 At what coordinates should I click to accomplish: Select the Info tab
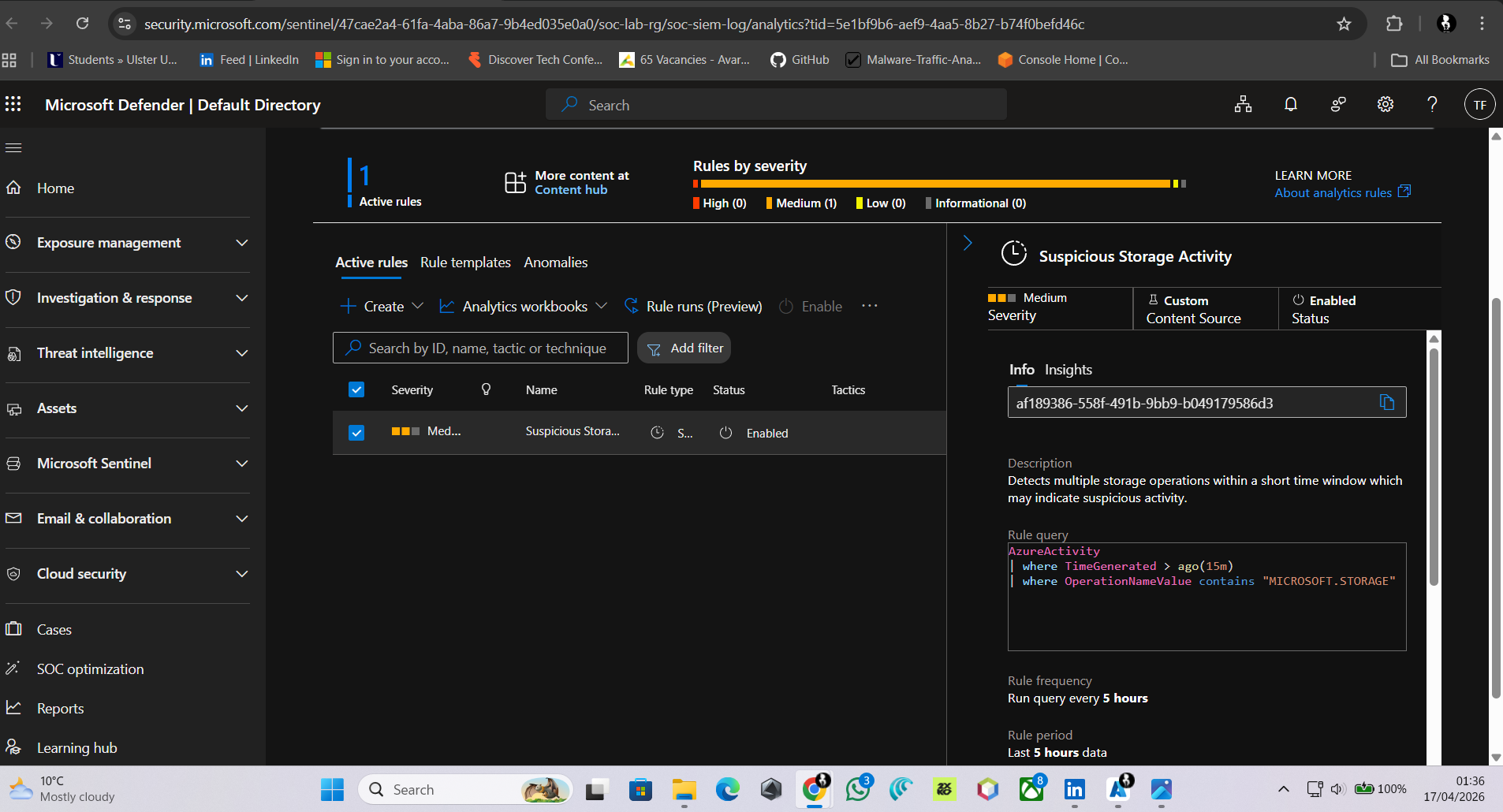pos(1022,370)
